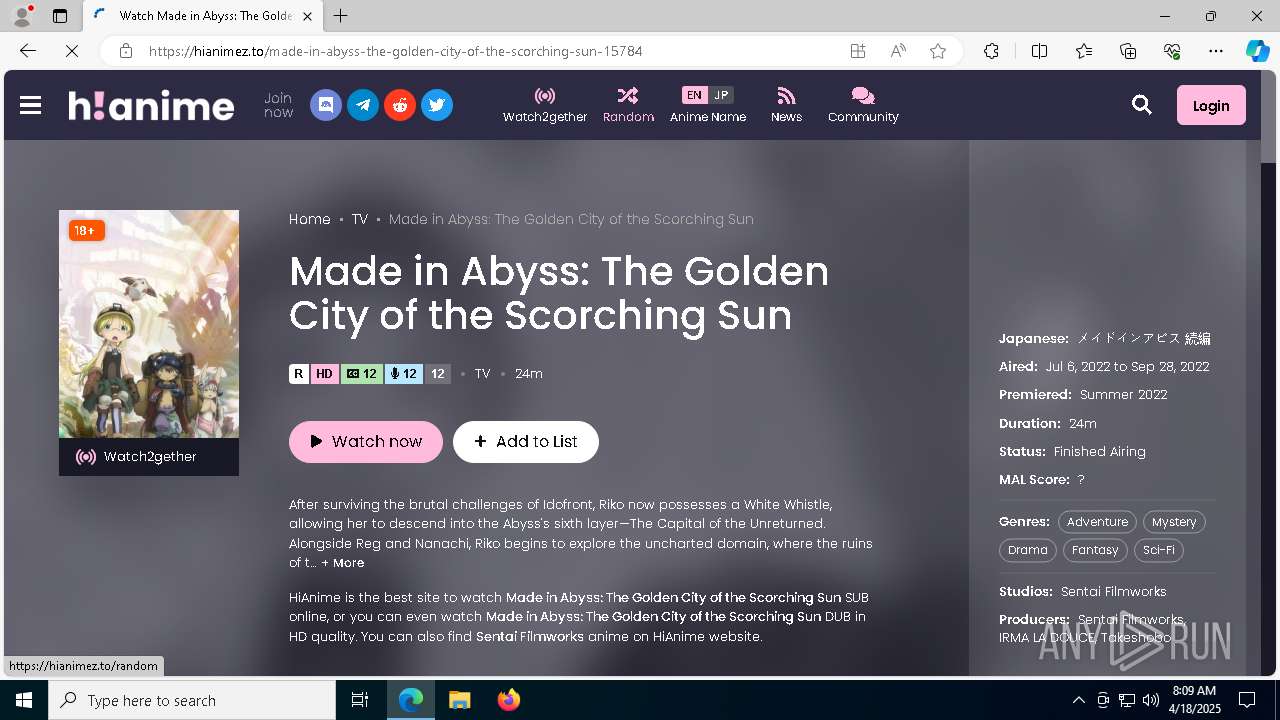Join via Discord icon
The height and width of the screenshot is (720, 1280).
pos(326,105)
